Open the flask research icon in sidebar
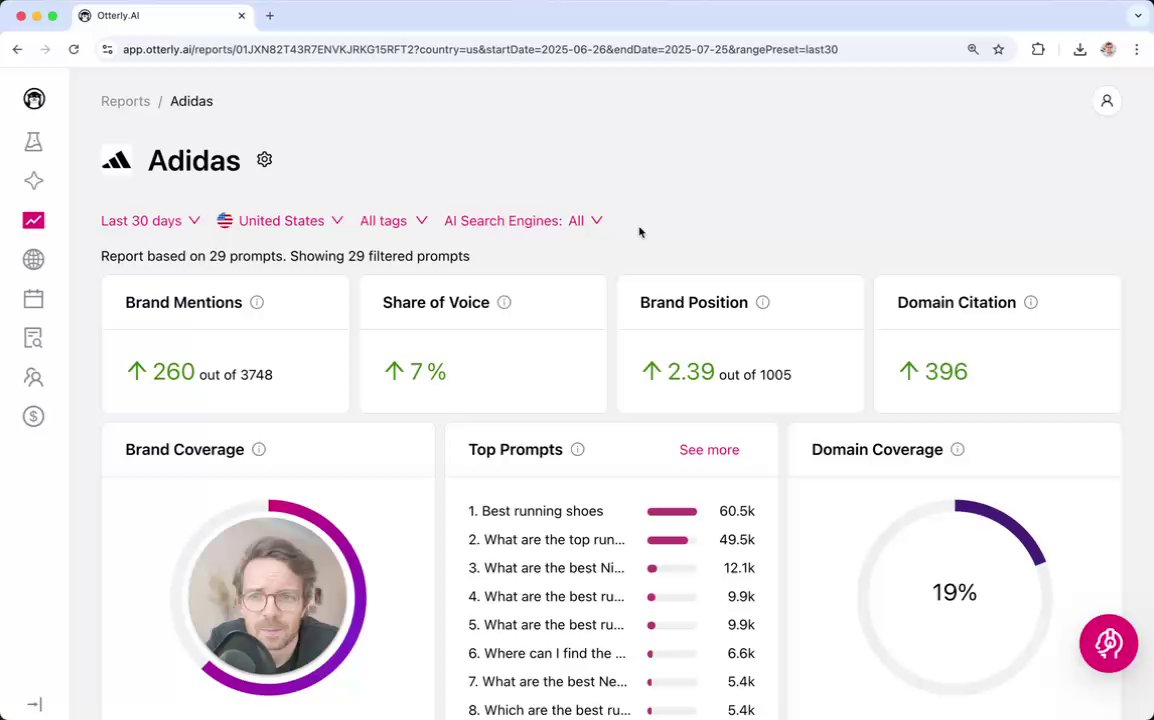The image size is (1154, 720). point(34,141)
